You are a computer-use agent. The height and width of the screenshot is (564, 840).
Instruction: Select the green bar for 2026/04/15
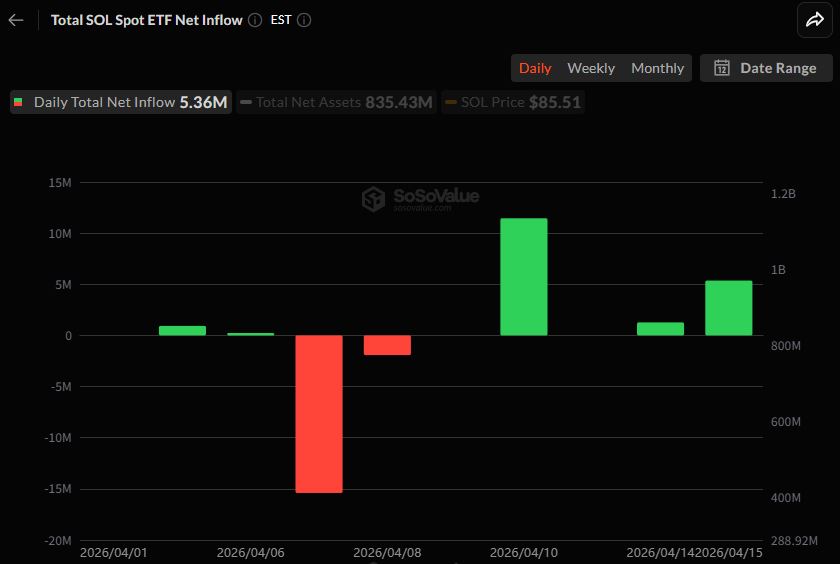tap(728, 308)
